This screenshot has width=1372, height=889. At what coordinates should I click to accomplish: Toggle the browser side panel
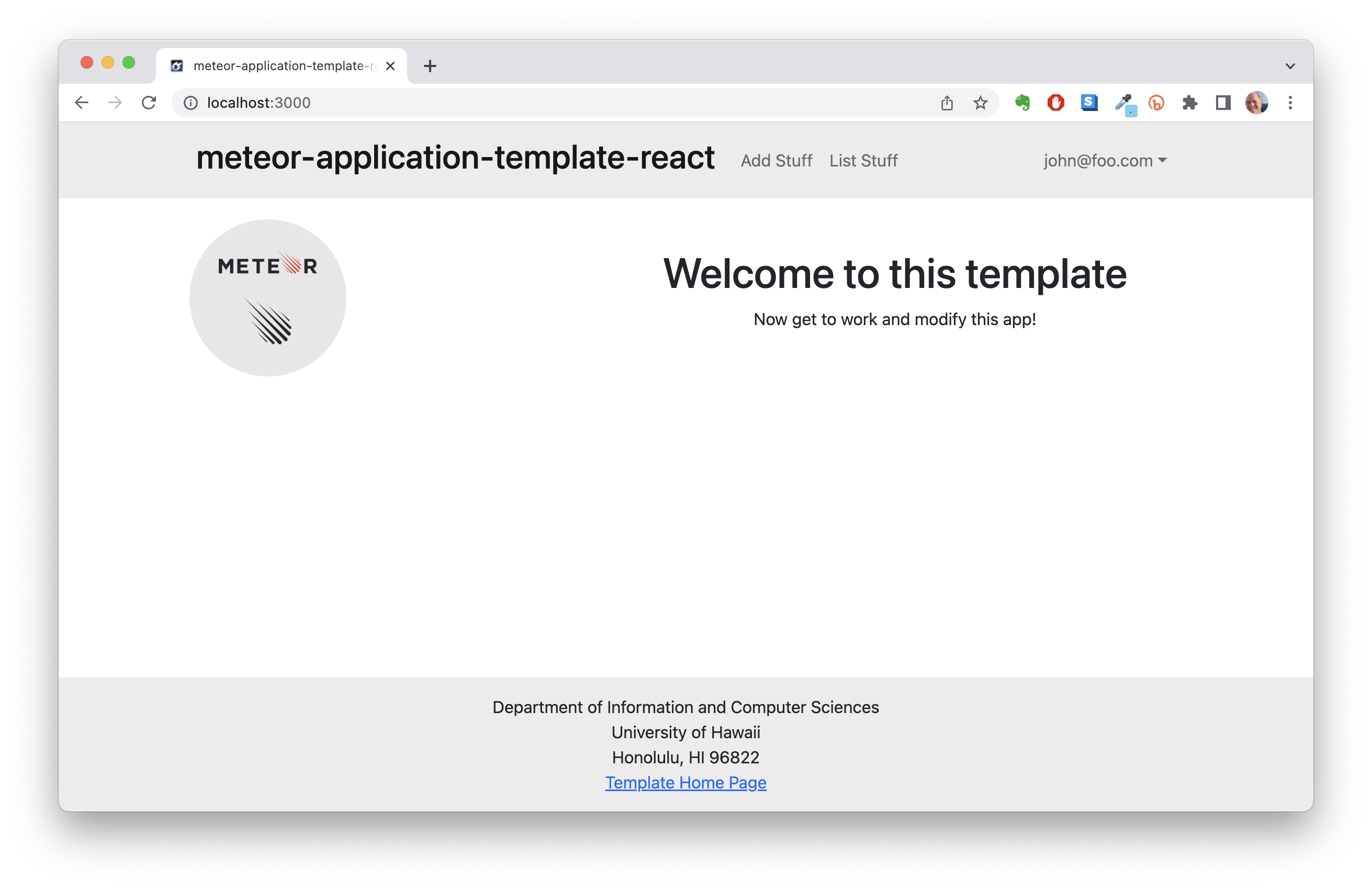(1223, 103)
